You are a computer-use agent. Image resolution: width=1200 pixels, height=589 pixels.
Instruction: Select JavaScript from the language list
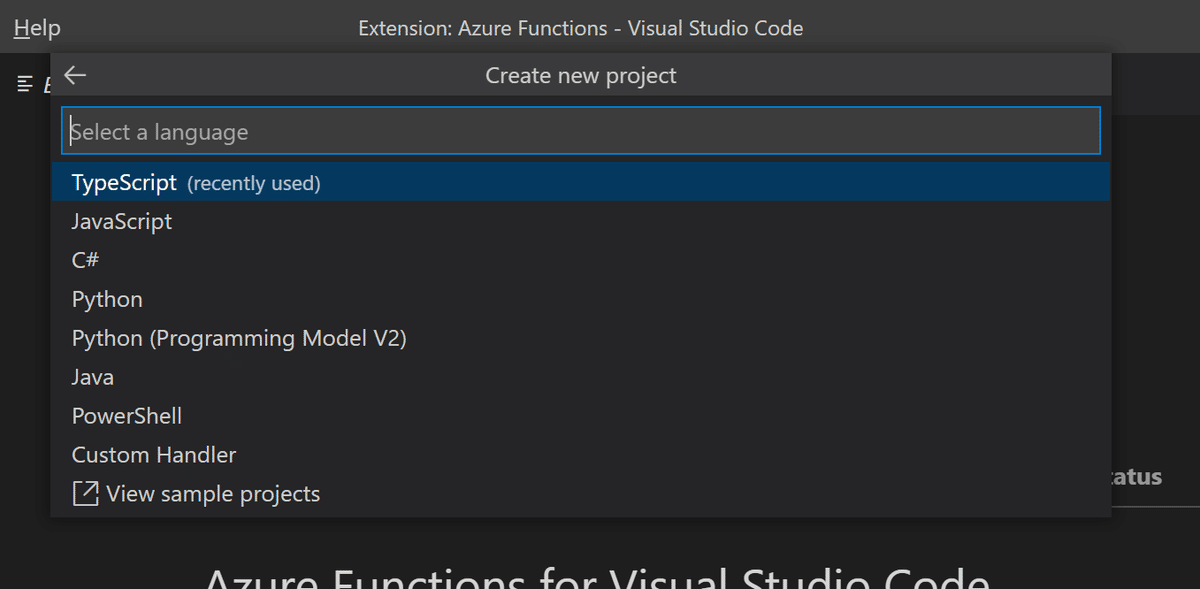(121, 221)
